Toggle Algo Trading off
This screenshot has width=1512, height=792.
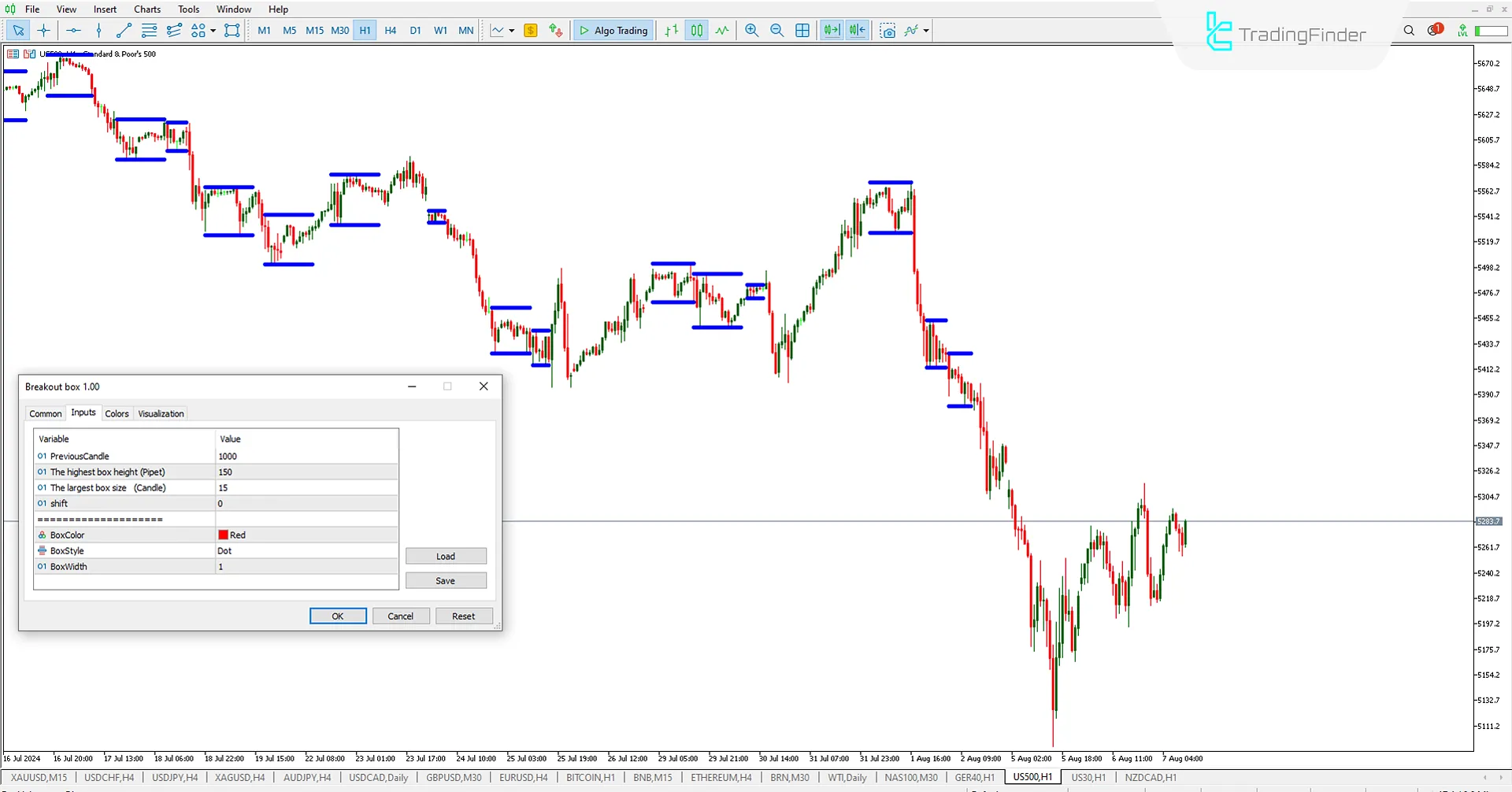(613, 31)
